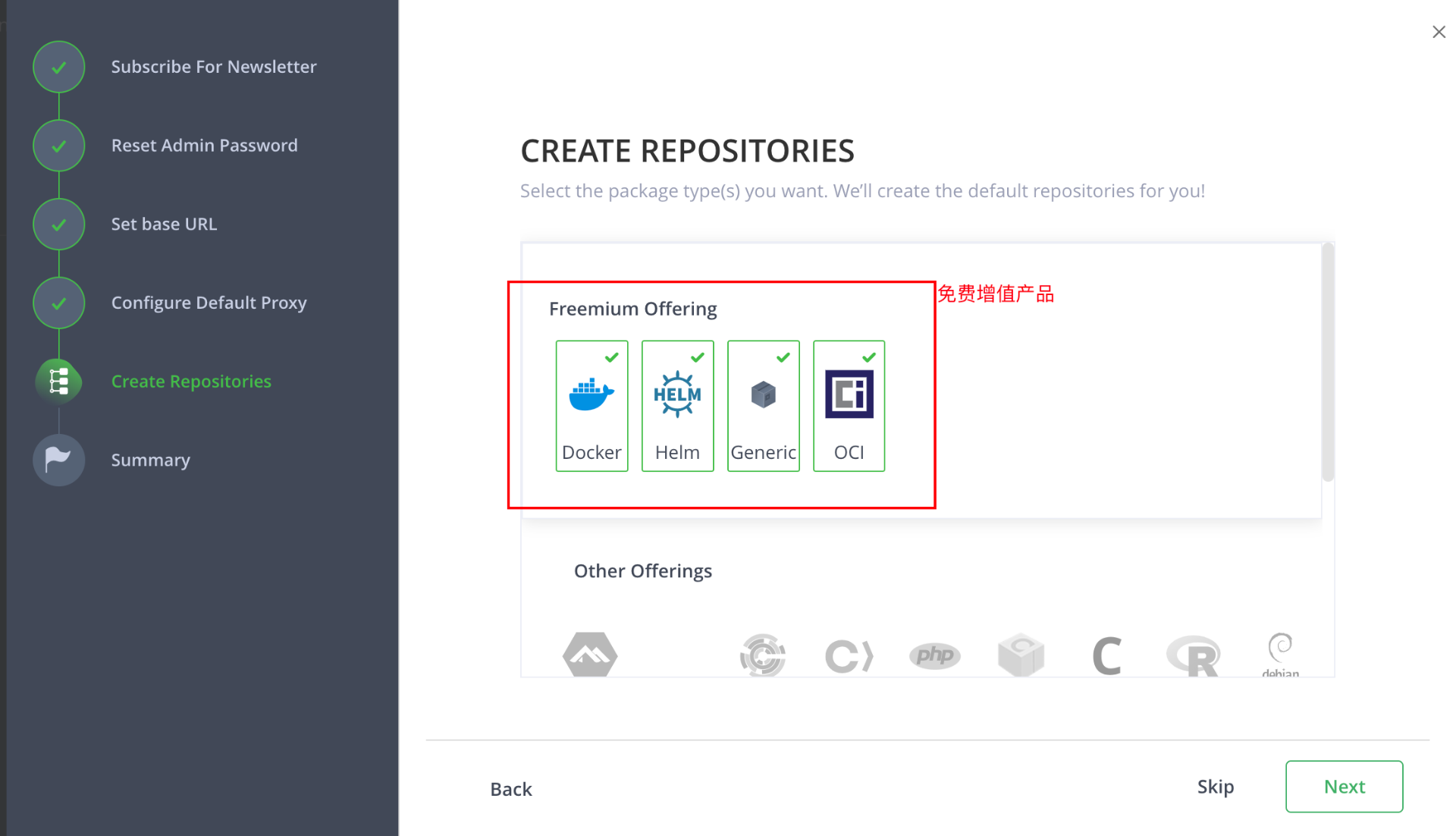Viewport: 1456px width, 836px height.
Task: Select the Generic package type tile
Action: coord(763,406)
